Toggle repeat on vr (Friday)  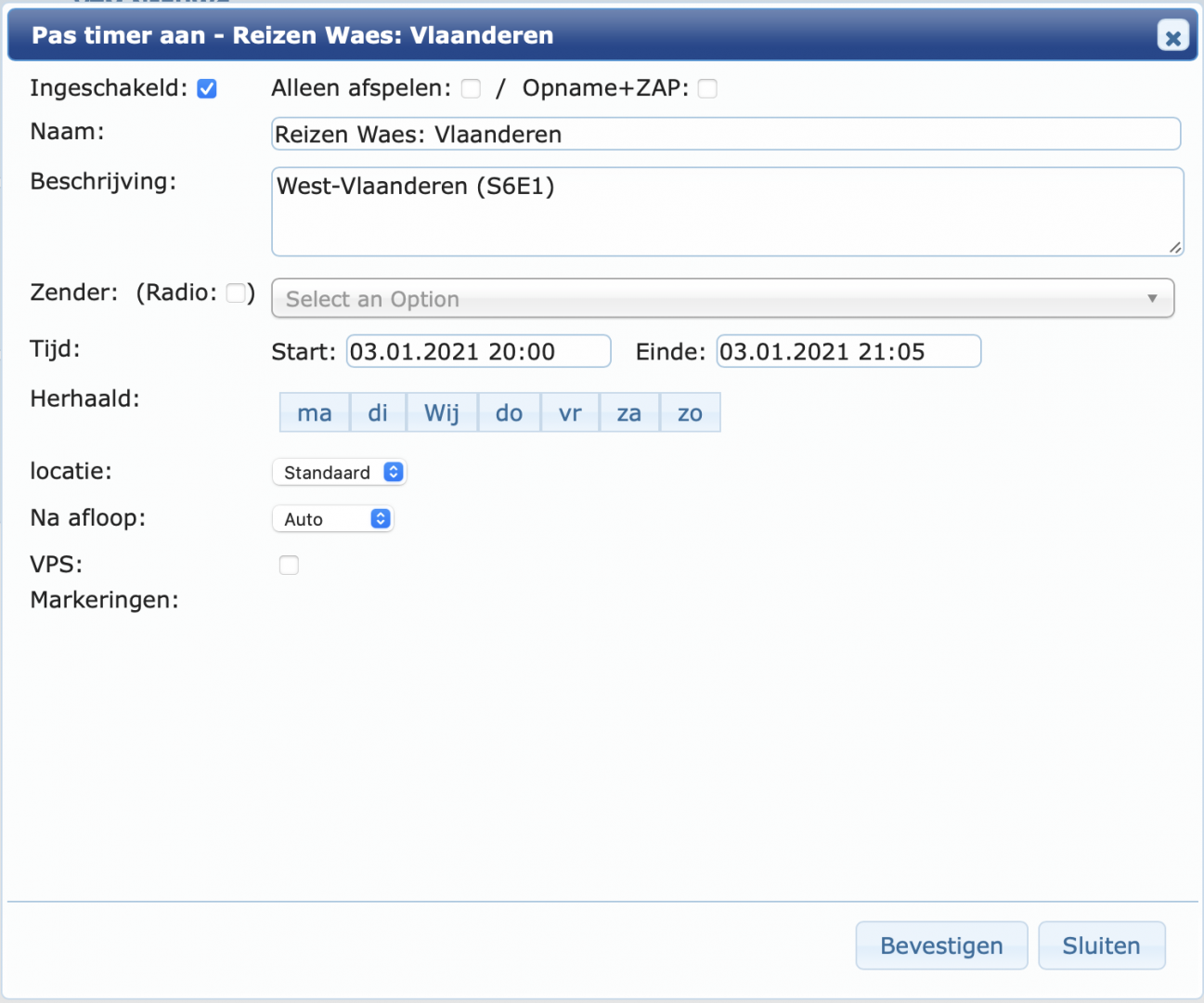[570, 412]
